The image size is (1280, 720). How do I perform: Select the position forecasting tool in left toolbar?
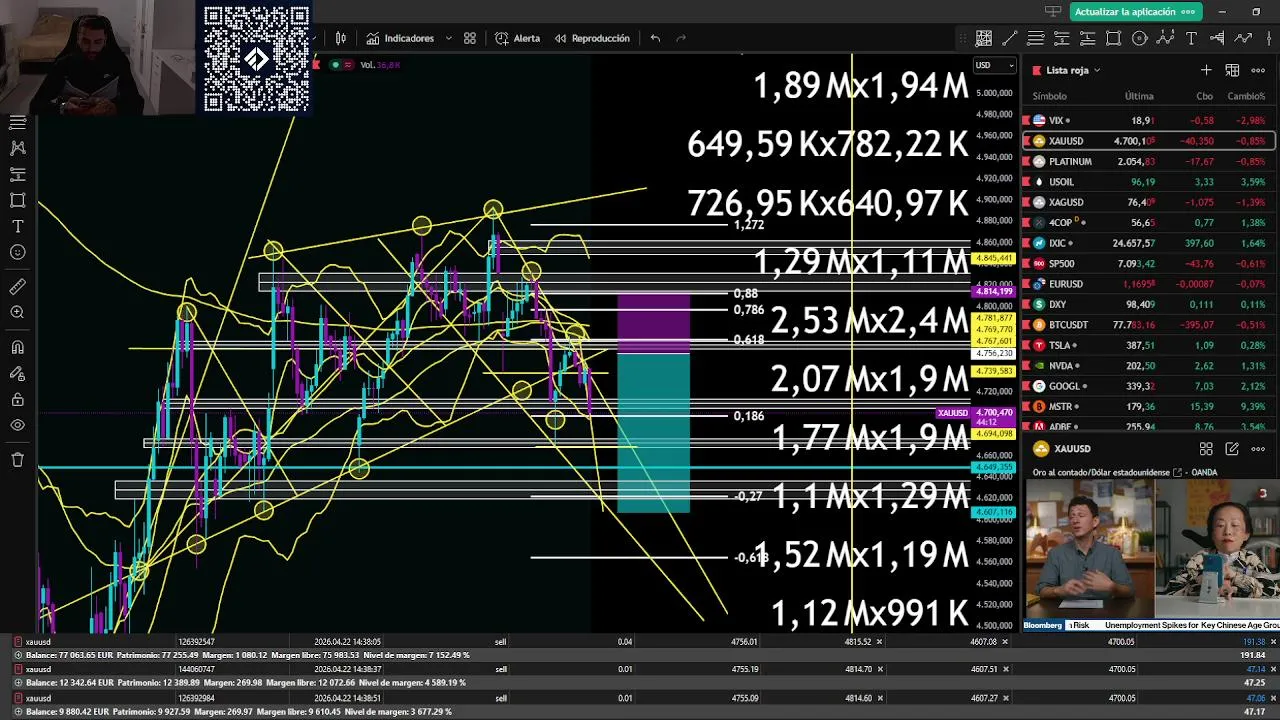click(17, 174)
